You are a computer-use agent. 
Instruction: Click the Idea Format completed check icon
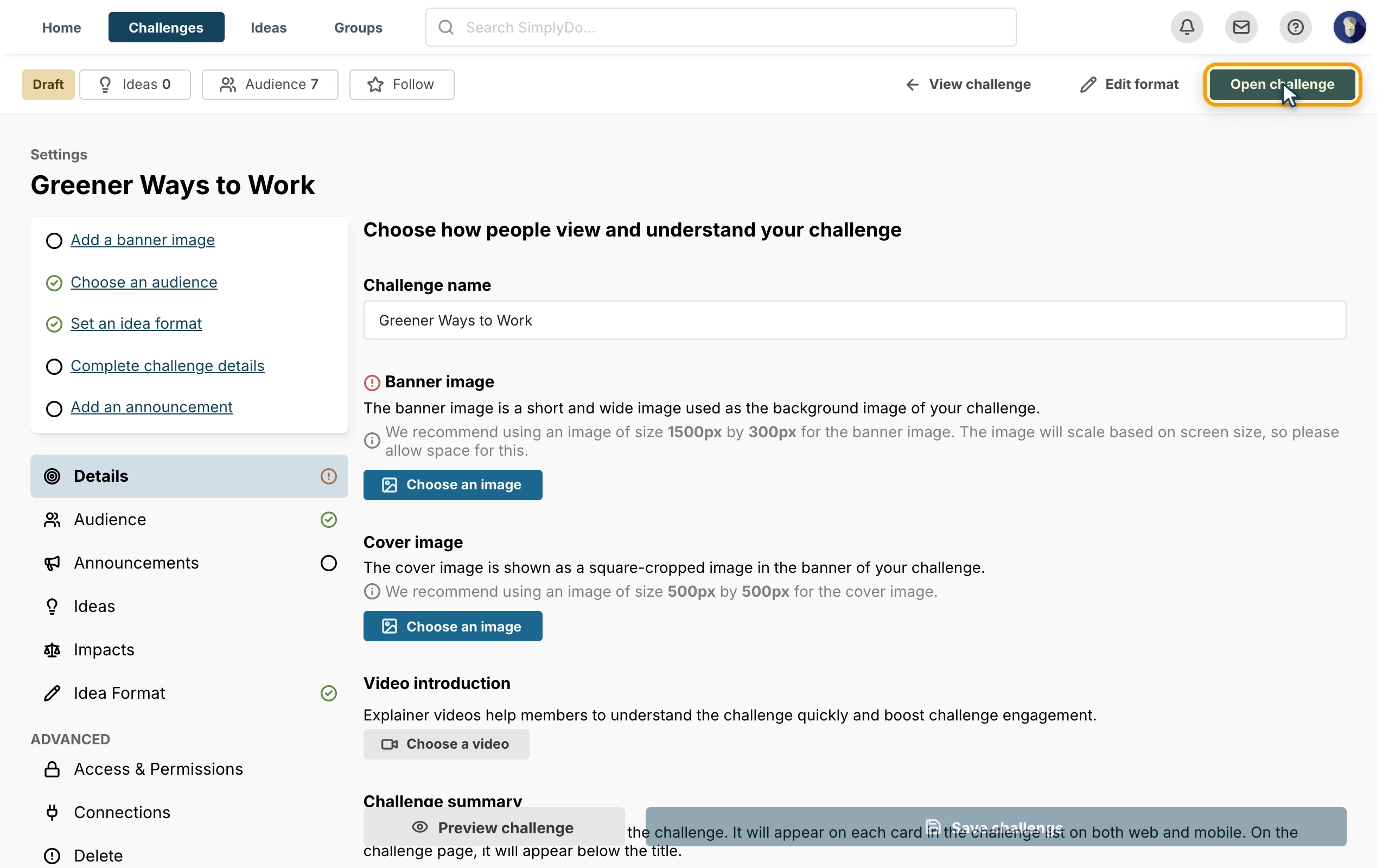point(328,693)
